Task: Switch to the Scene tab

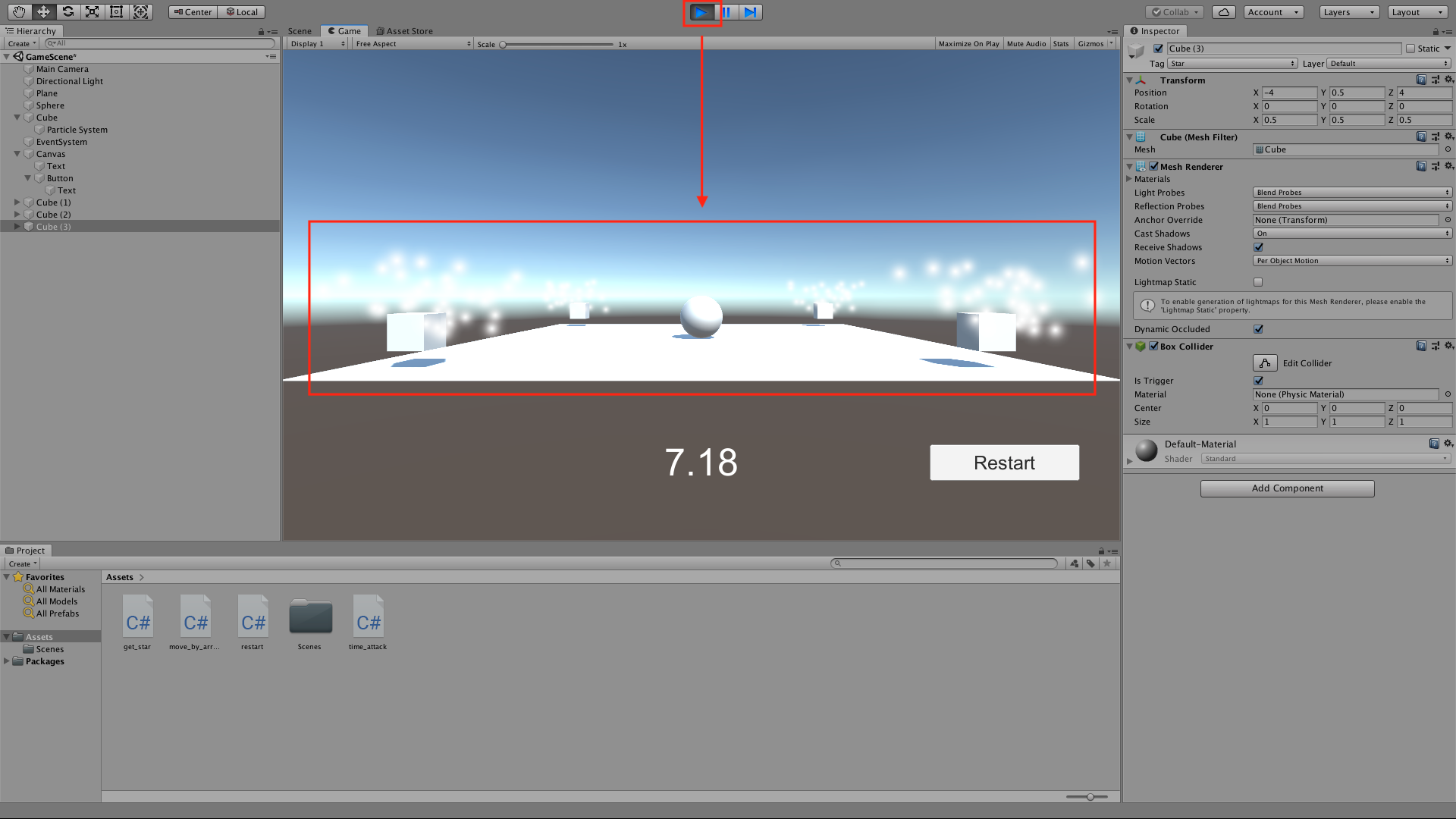Action: (x=300, y=31)
